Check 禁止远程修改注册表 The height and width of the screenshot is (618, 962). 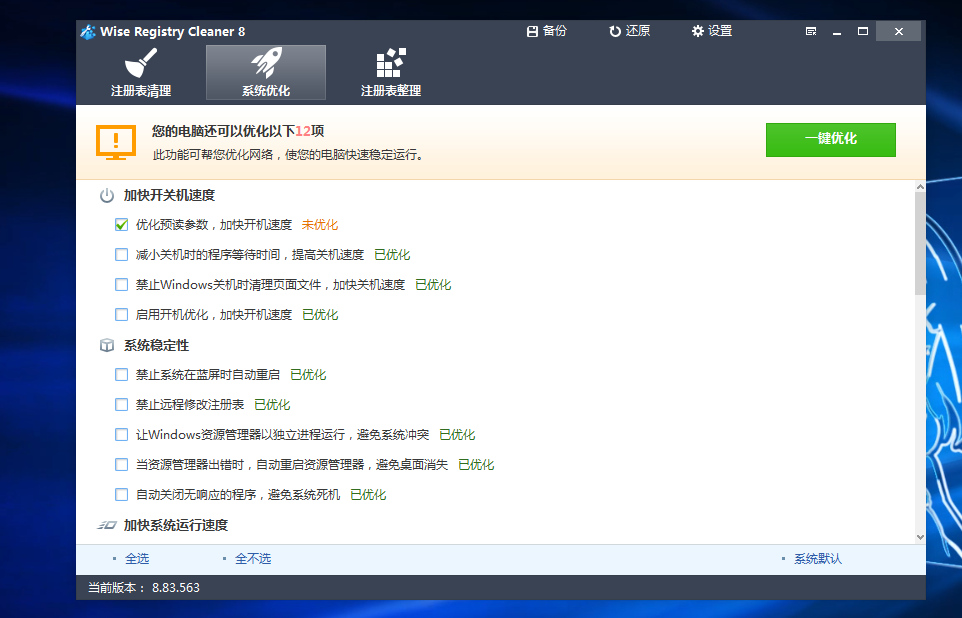[x=121, y=404]
